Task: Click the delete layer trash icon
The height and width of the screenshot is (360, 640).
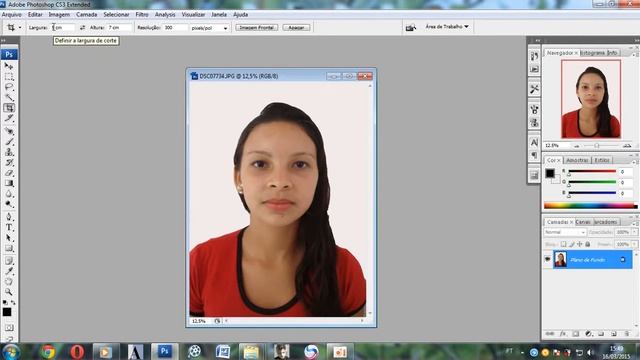Action: [x=627, y=334]
